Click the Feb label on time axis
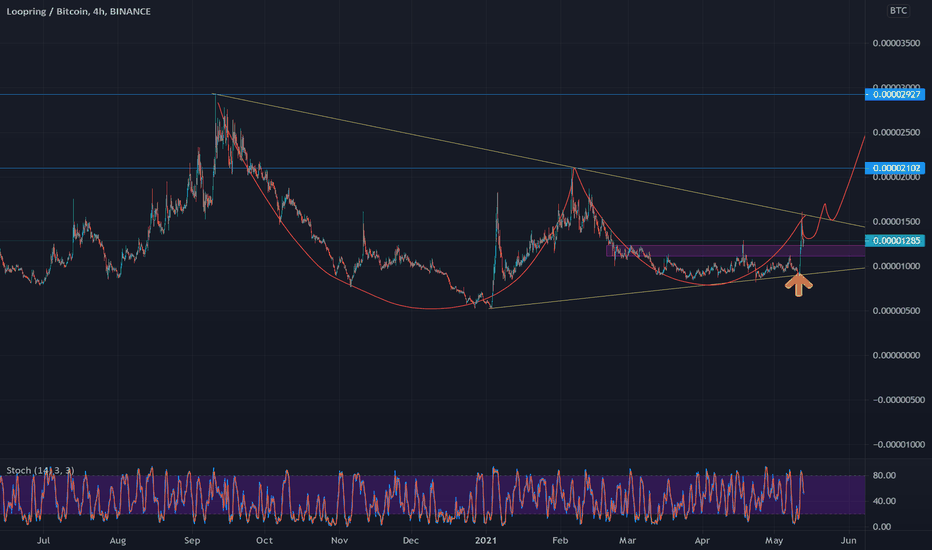The width and height of the screenshot is (932, 550). click(x=560, y=540)
